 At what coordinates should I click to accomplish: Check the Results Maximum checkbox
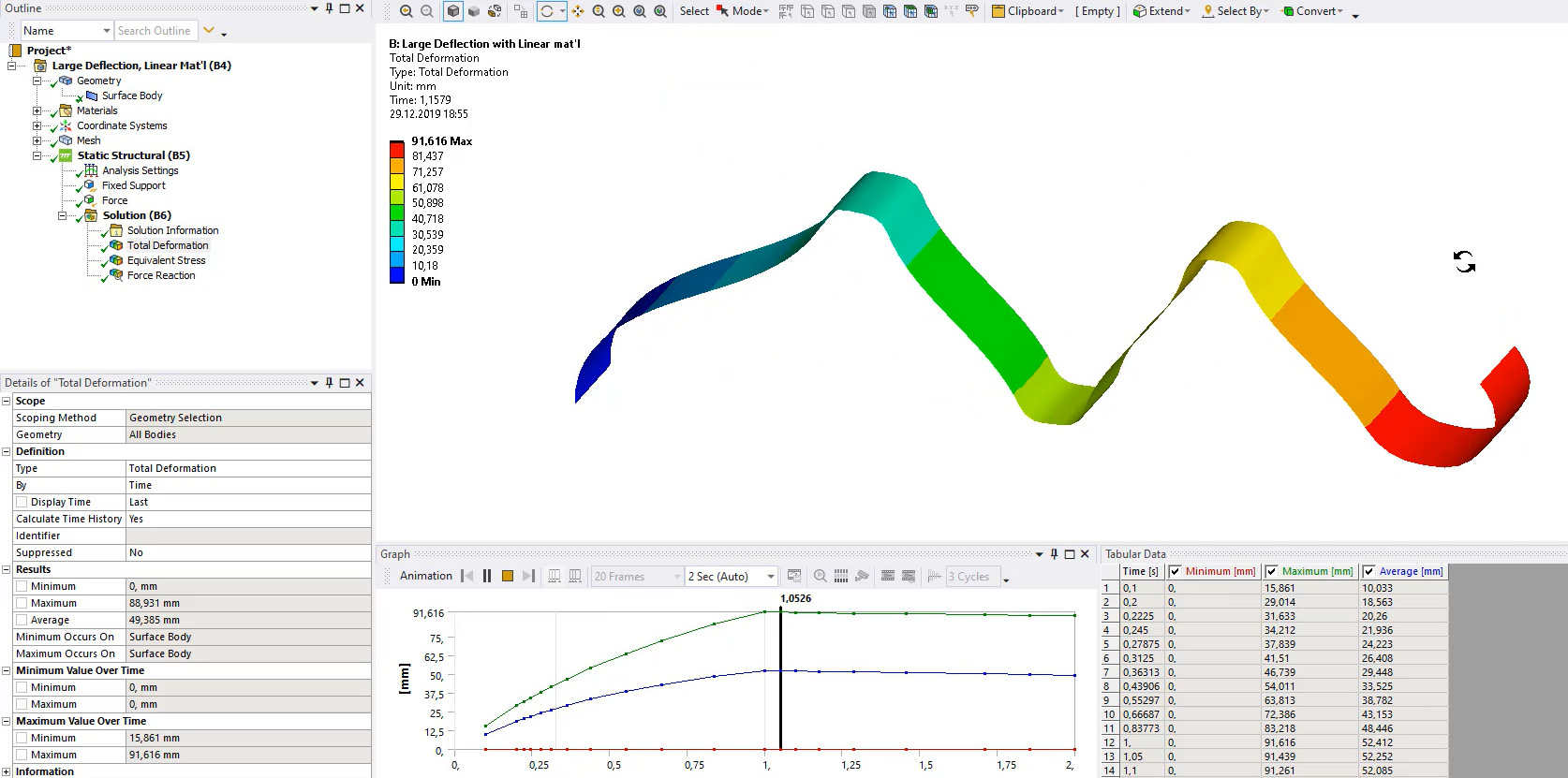click(22, 603)
